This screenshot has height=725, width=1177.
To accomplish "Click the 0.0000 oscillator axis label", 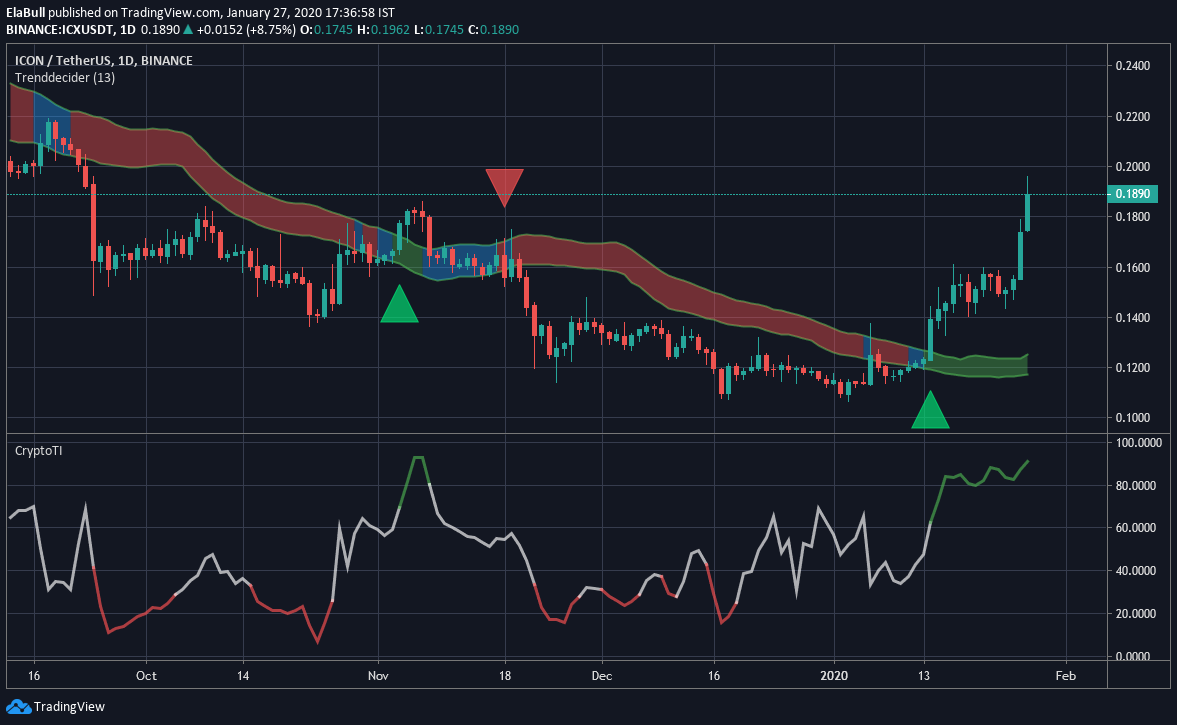I will [1133, 657].
